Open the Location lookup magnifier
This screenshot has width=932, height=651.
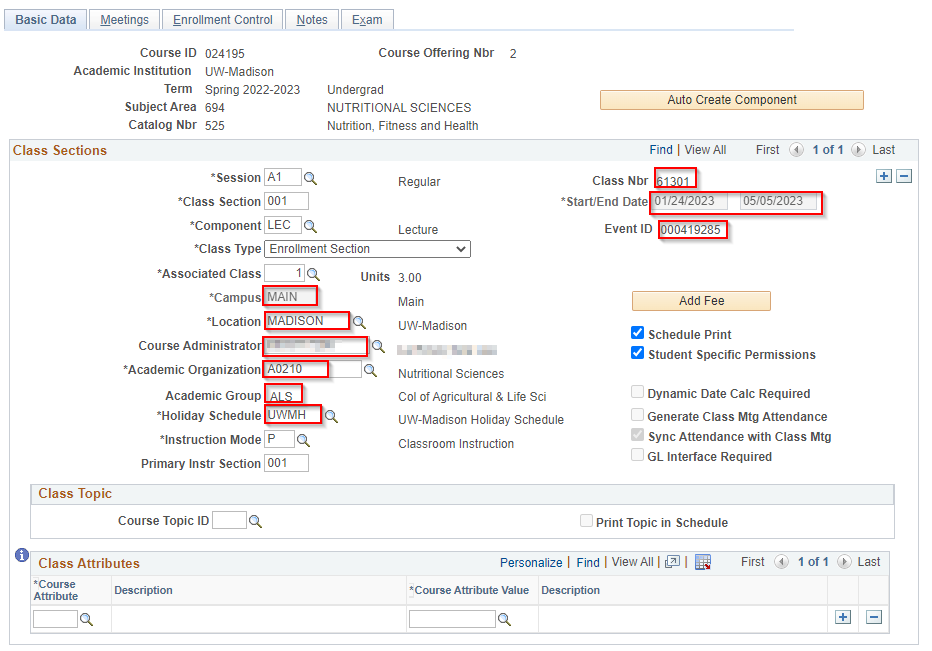[x=359, y=322]
